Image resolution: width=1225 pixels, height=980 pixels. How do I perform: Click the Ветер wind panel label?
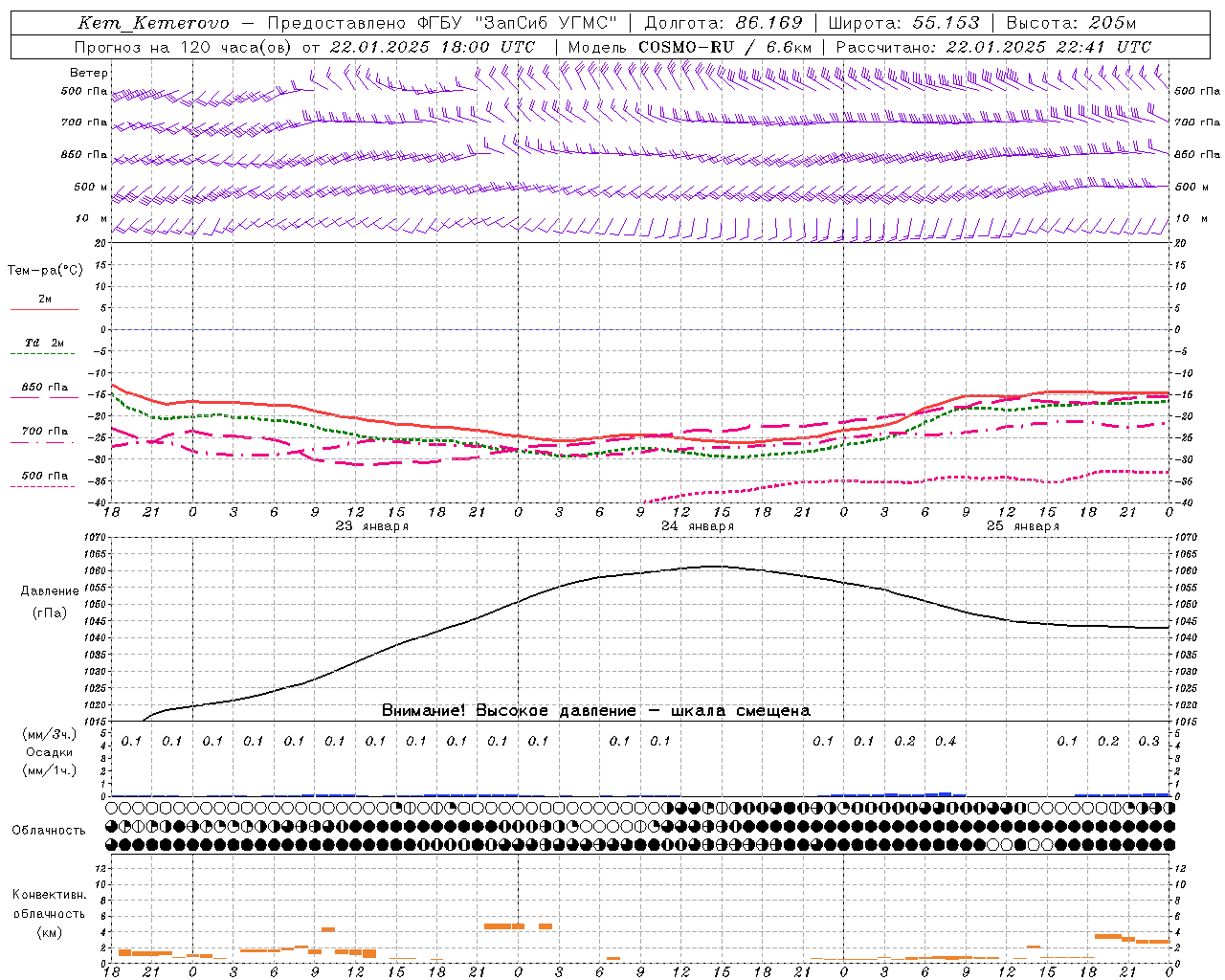tap(89, 73)
